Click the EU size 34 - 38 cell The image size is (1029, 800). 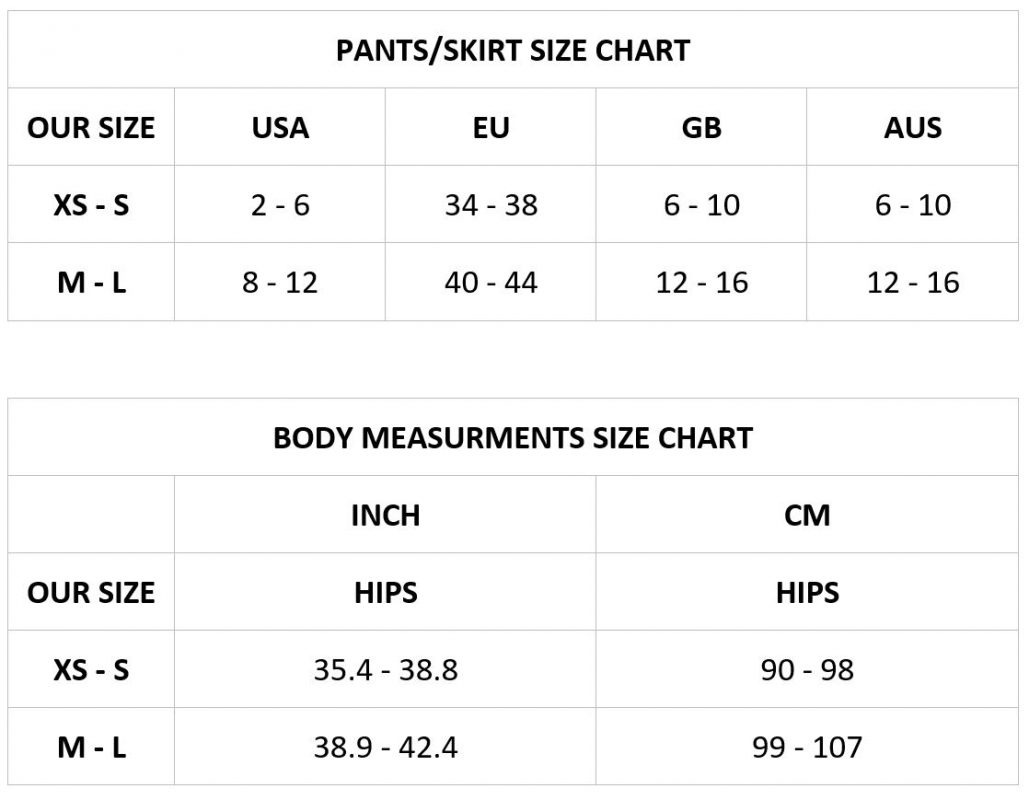tap(491, 205)
